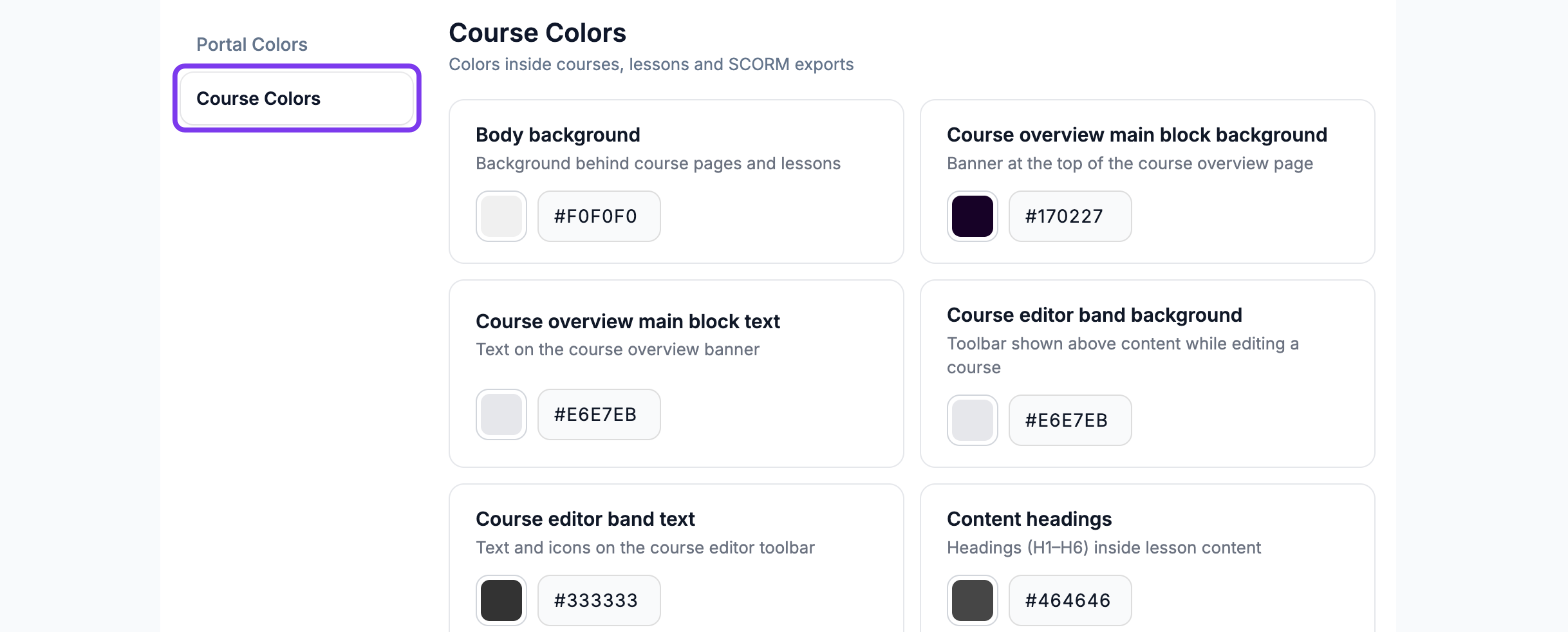Edit the hex field showing #464646
1568x632 pixels.
[x=1070, y=600]
